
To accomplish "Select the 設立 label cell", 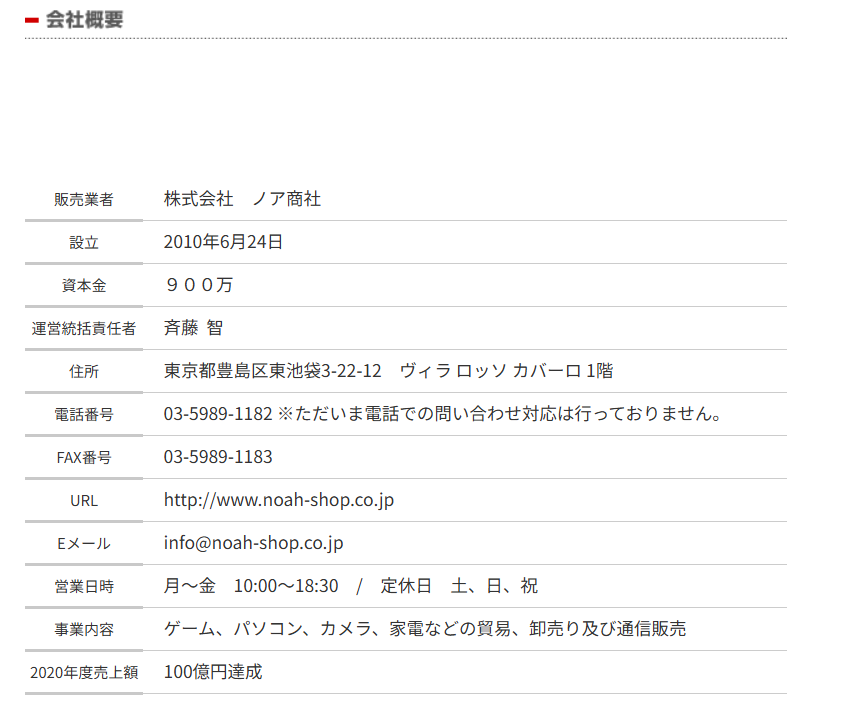I will click(x=84, y=242).
